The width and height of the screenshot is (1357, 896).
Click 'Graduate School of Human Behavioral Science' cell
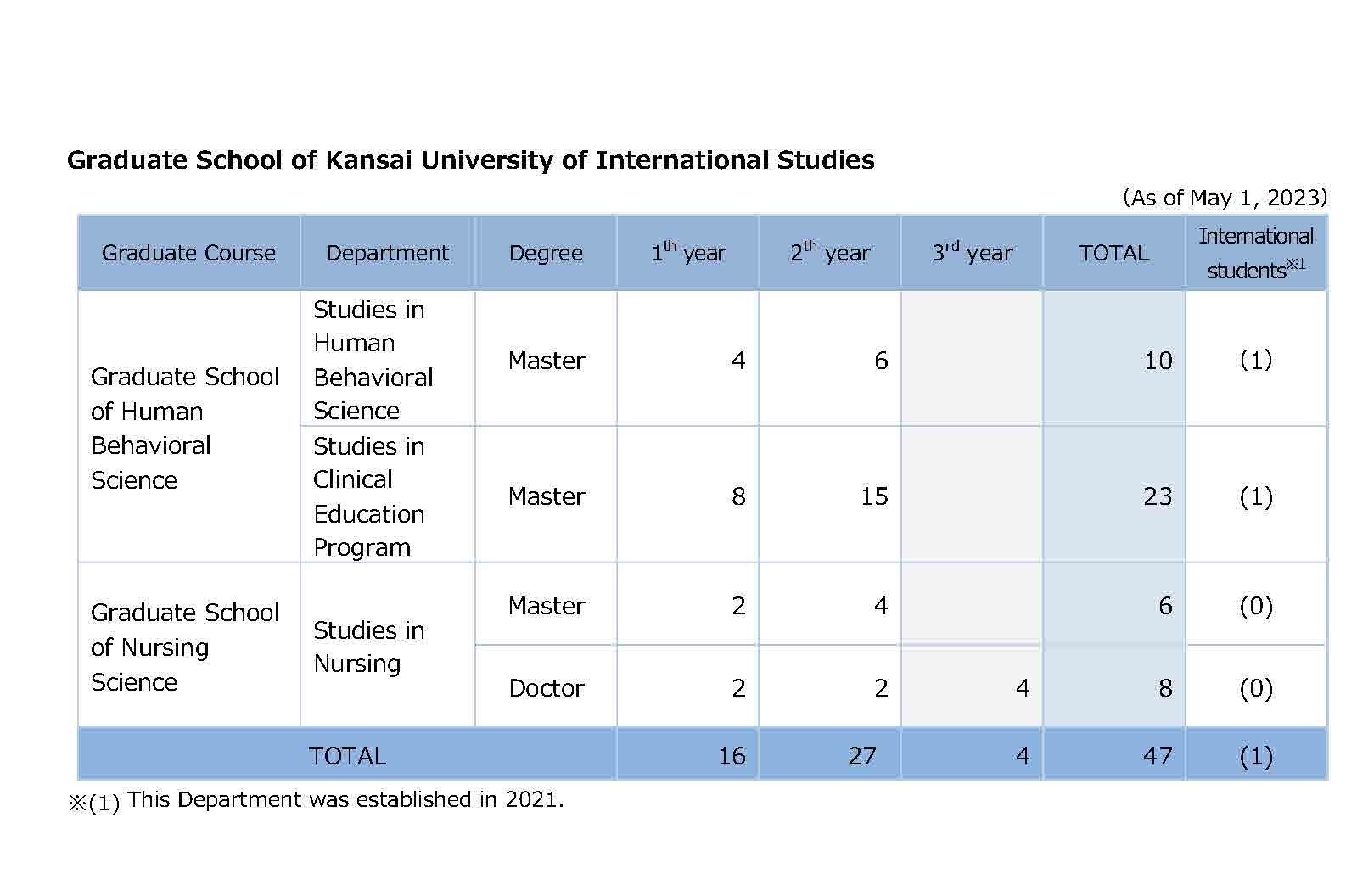(x=188, y=427)
